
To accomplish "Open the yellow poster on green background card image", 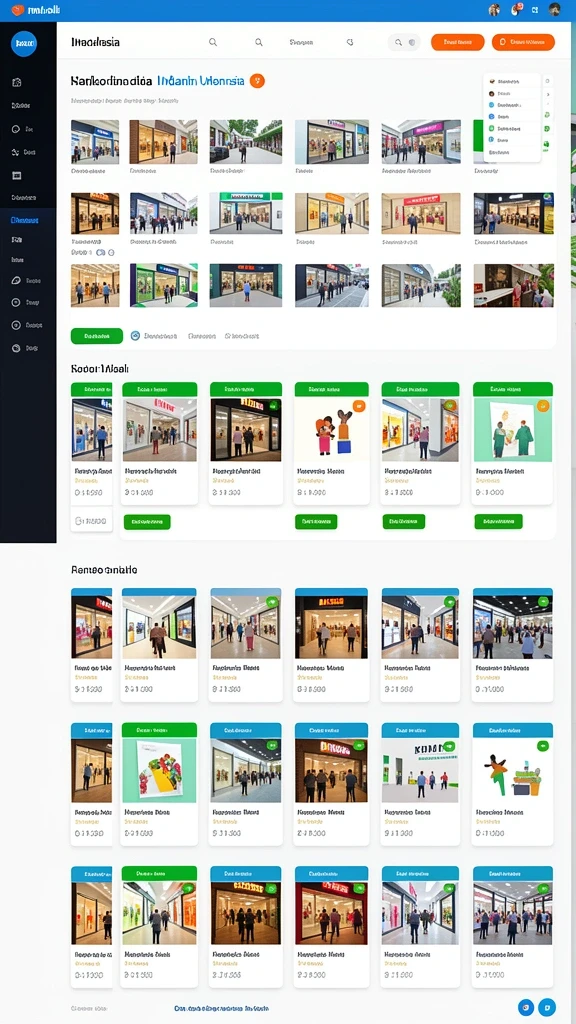I will (159, 771).
